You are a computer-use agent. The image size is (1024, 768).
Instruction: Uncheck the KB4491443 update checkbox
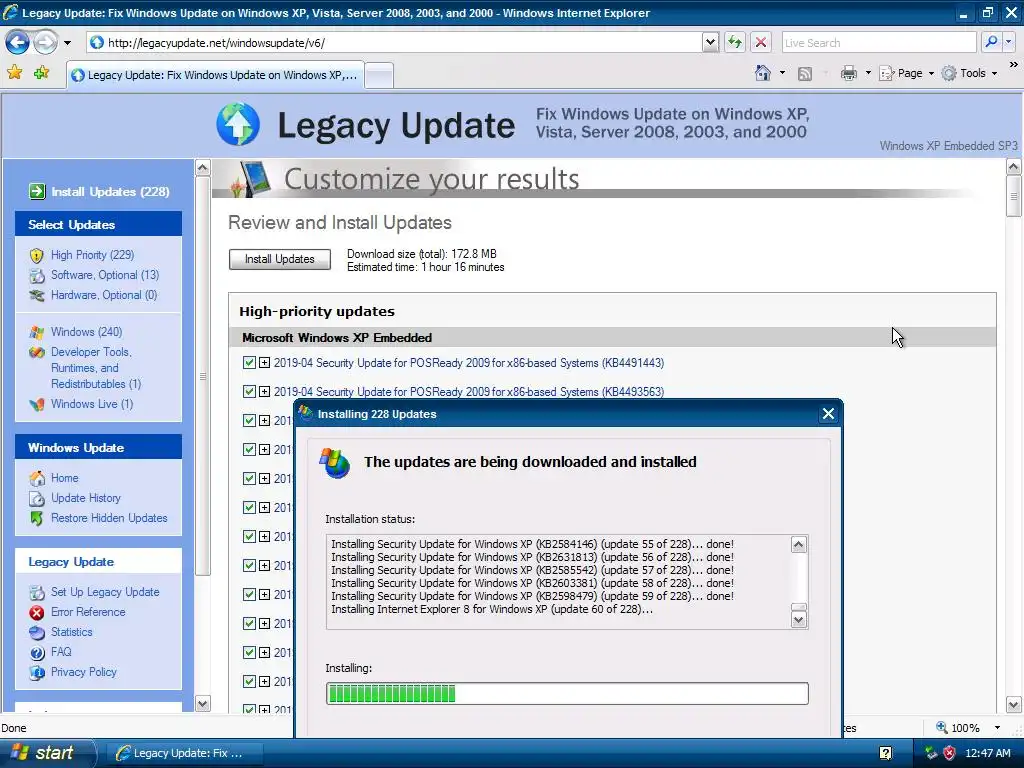(x=249, y=362)
